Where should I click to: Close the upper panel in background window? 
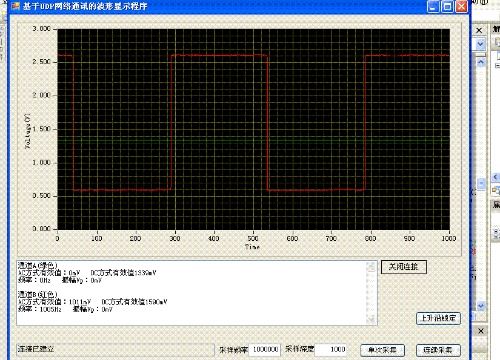(x=479, y=30)
